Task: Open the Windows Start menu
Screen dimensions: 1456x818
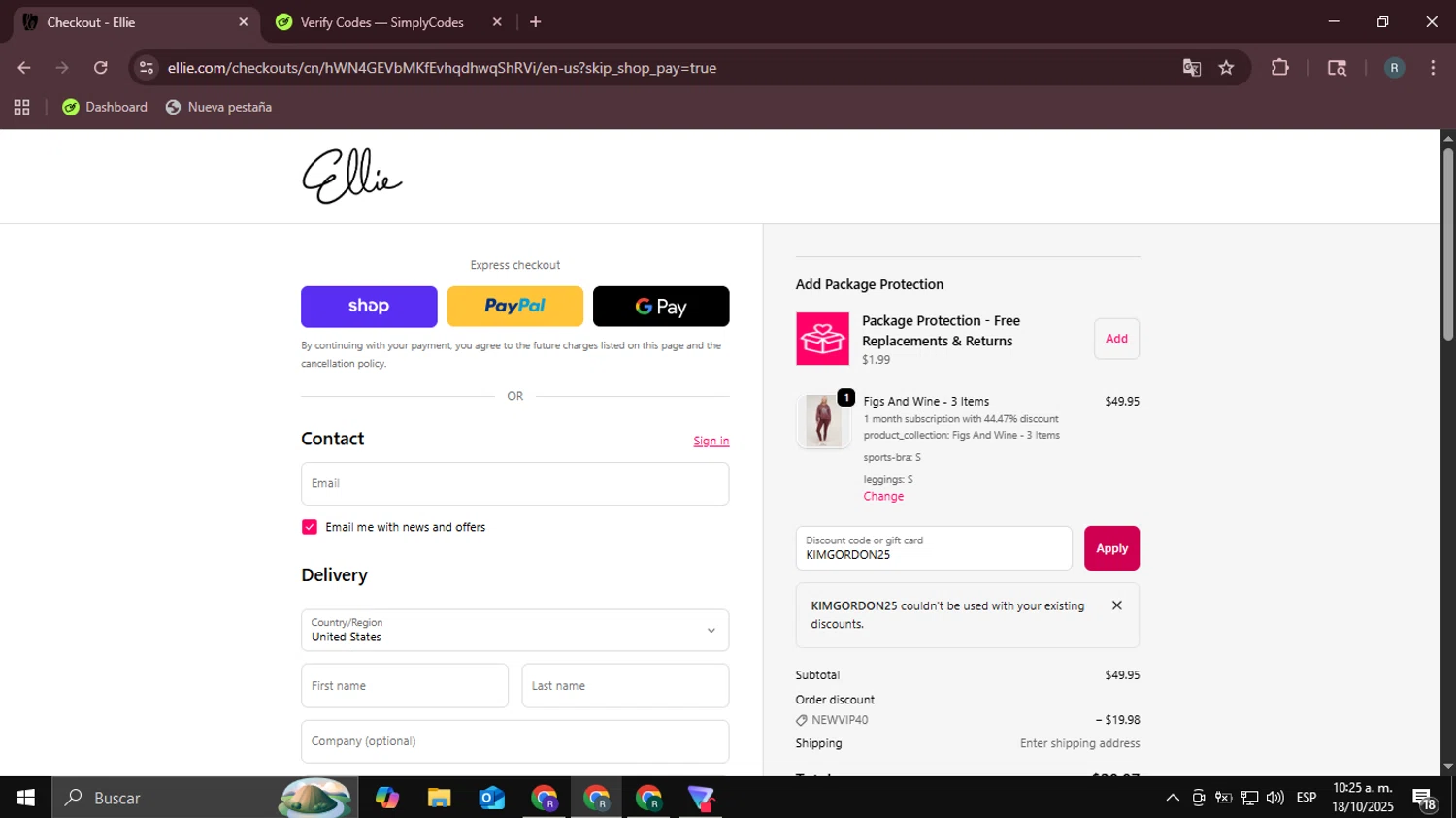Action: pos(26,798)
